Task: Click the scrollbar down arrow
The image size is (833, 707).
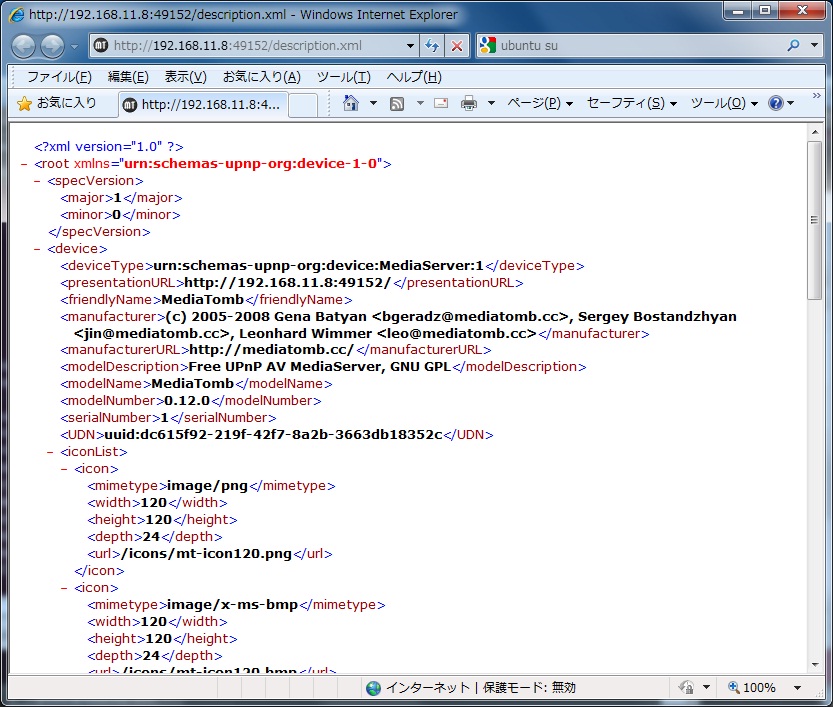Action: tap(814, 665)
